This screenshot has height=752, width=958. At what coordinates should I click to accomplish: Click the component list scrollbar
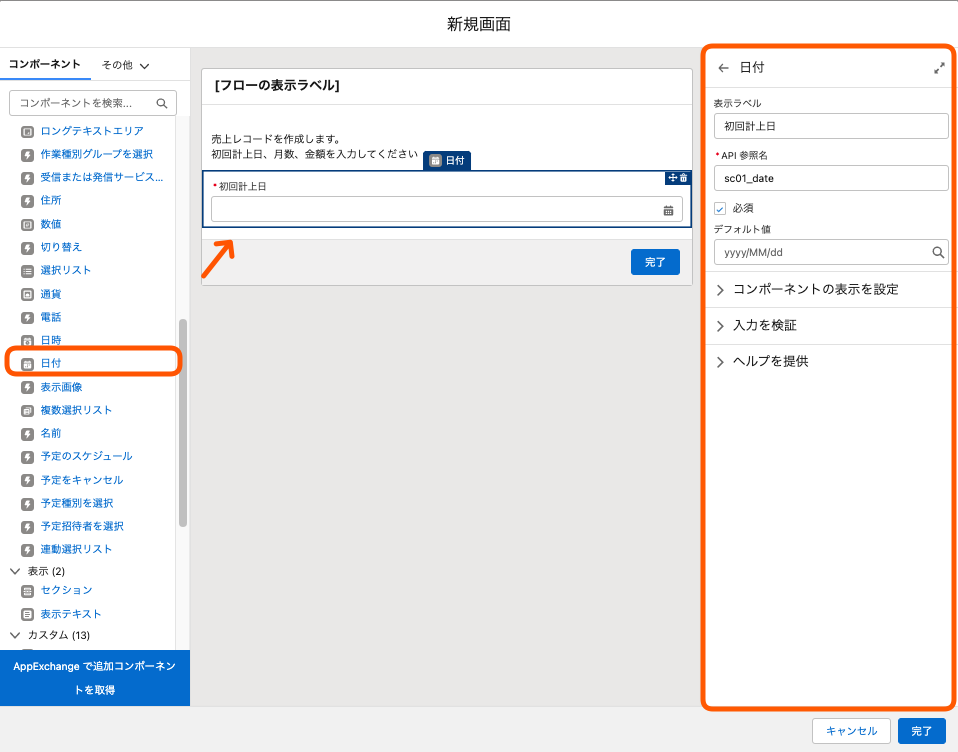pos(183,423)
